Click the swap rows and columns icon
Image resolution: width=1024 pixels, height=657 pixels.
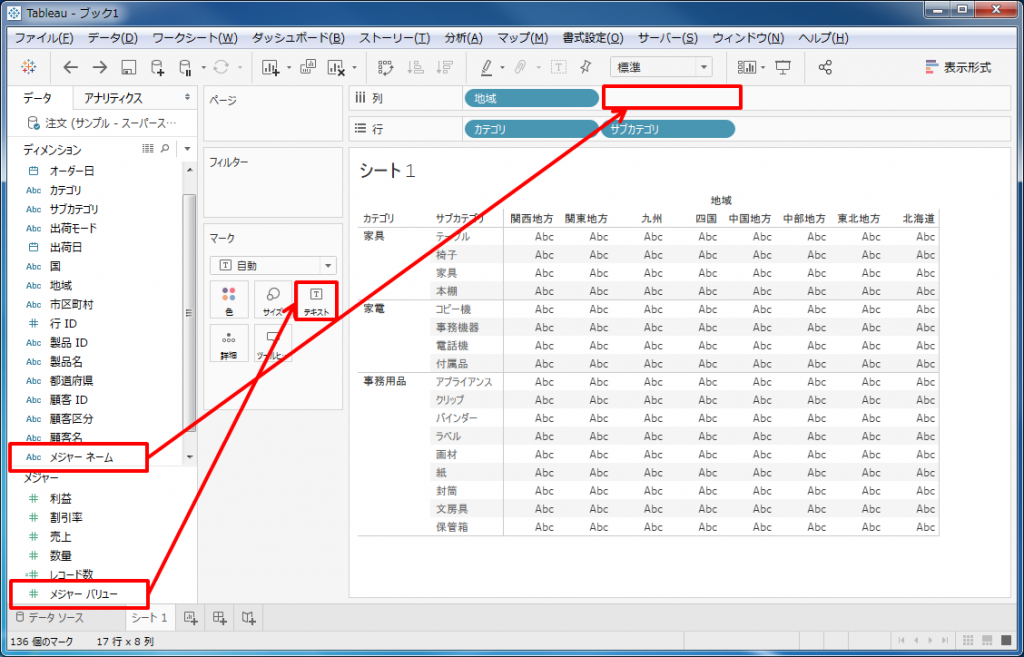pos(385,67)
